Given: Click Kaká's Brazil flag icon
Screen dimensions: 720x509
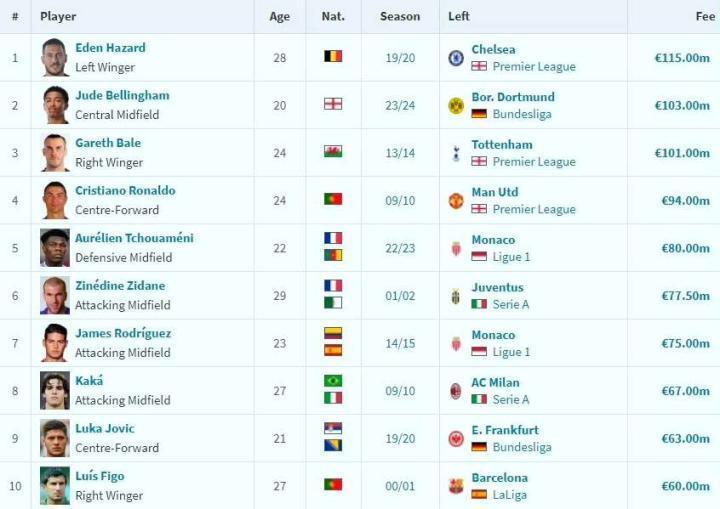Looking at the screenshot, I should [333, 381].
